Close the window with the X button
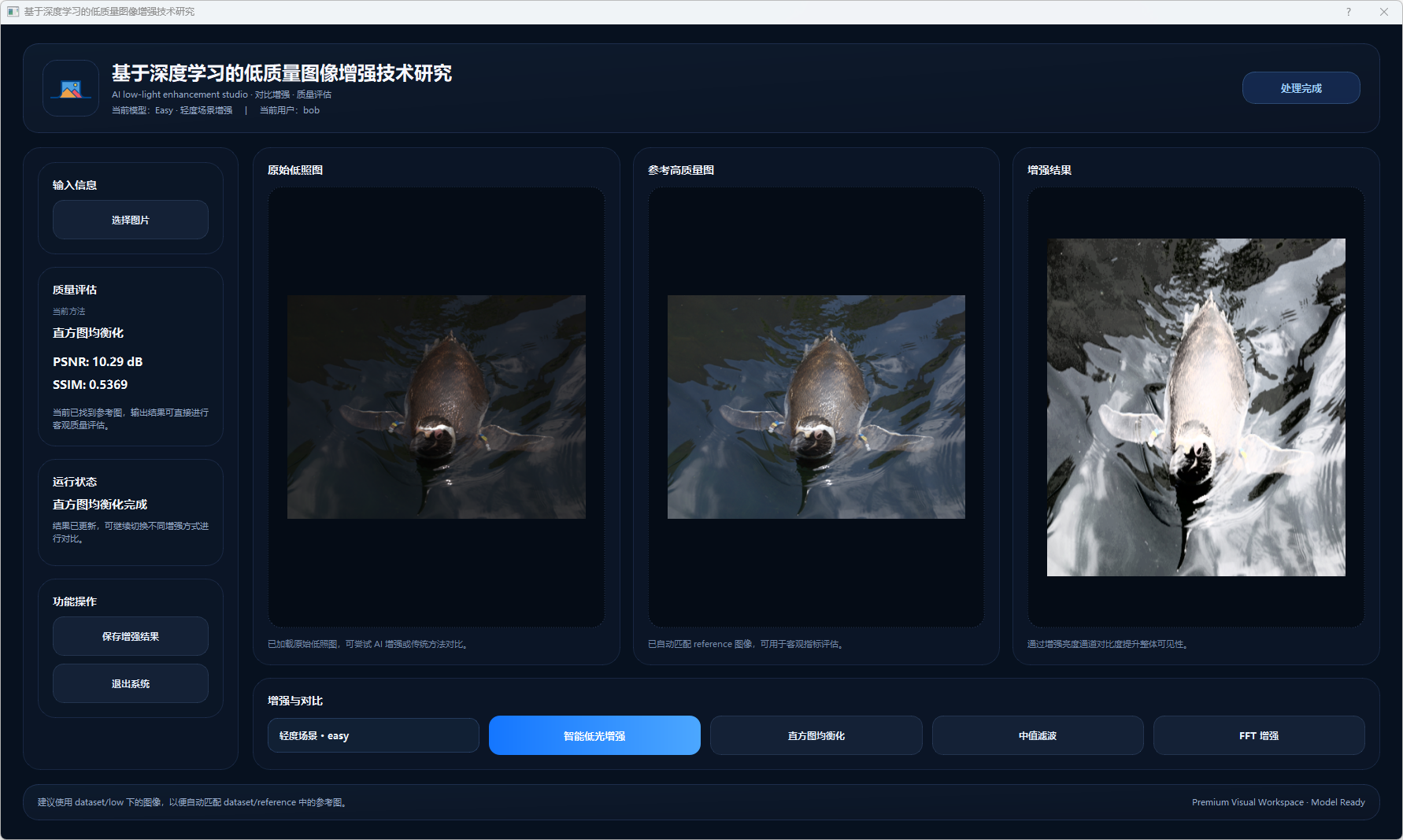Viewport: 1403px width, 840px height. coord(1383,12)
